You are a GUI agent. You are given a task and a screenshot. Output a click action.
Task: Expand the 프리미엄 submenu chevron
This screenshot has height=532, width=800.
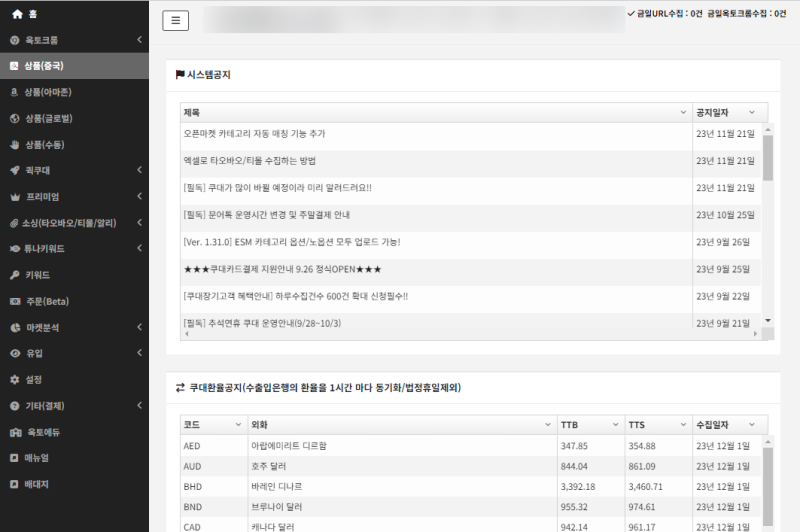tap(139, 196)
